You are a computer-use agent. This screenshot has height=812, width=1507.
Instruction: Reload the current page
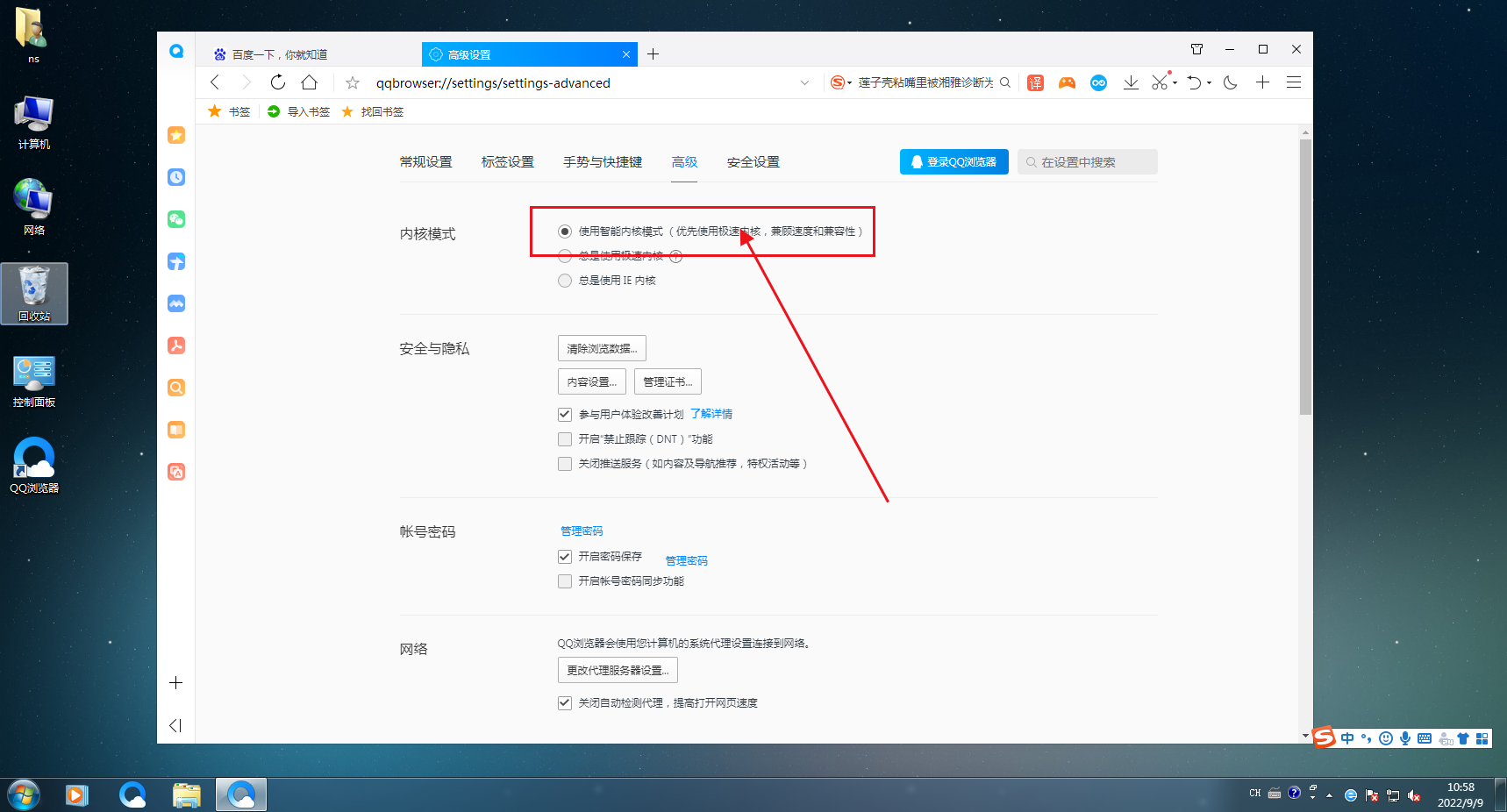pos(278,82)
